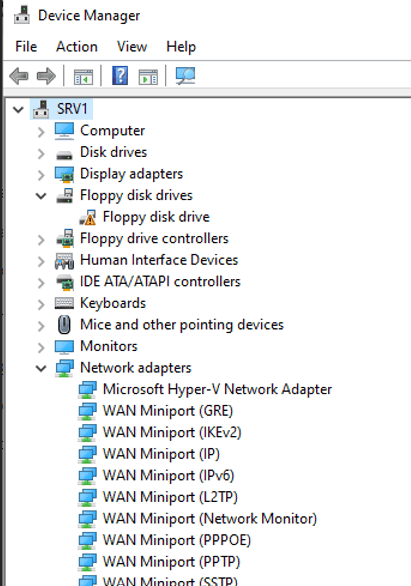Click the Forward arrow toolbar icon
Viewport: 411px width, 586px height.
[x=46, y=76]
